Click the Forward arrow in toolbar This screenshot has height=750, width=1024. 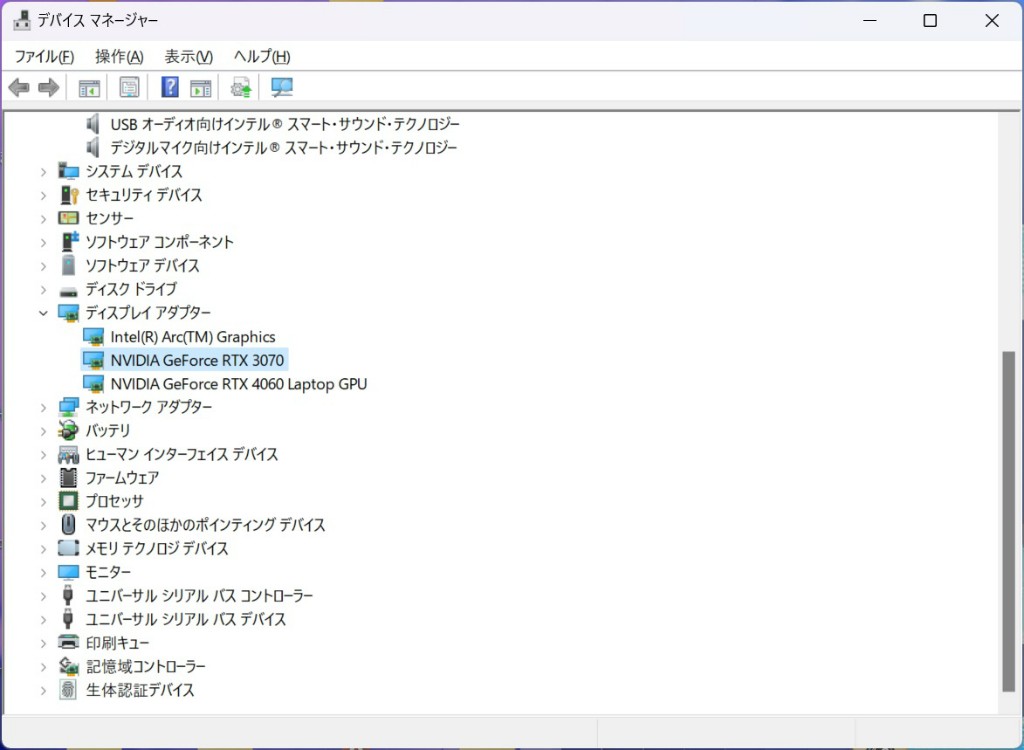coord(48,88)
